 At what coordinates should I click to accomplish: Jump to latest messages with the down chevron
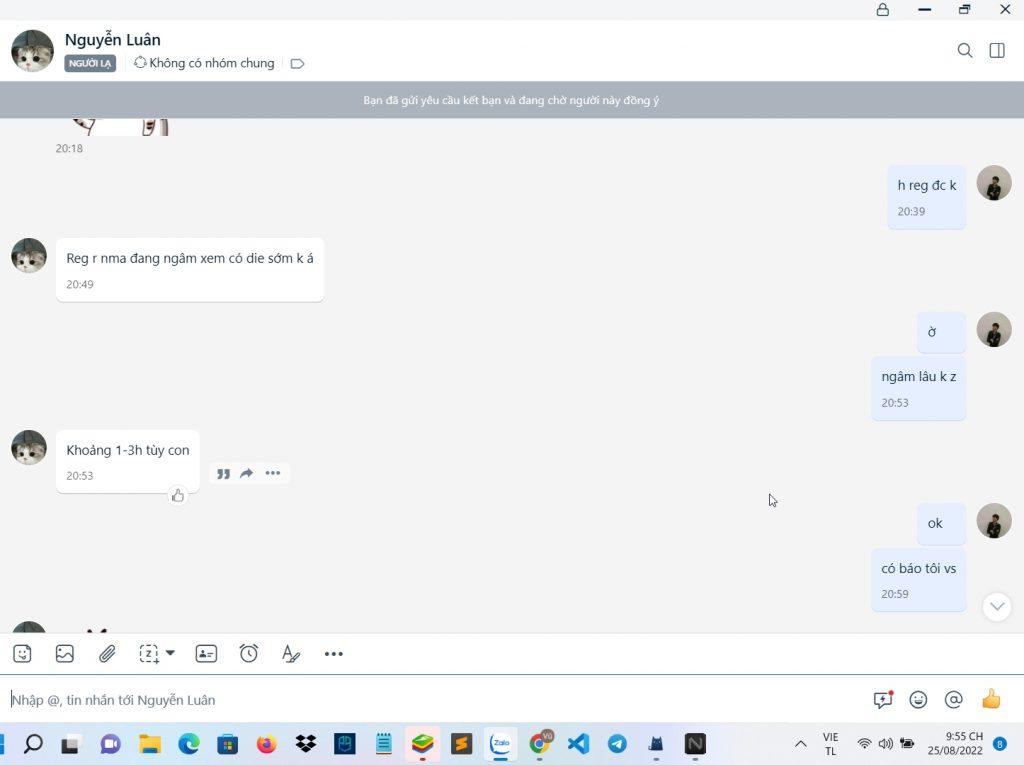pyautogui.click(x=997, y=606)
